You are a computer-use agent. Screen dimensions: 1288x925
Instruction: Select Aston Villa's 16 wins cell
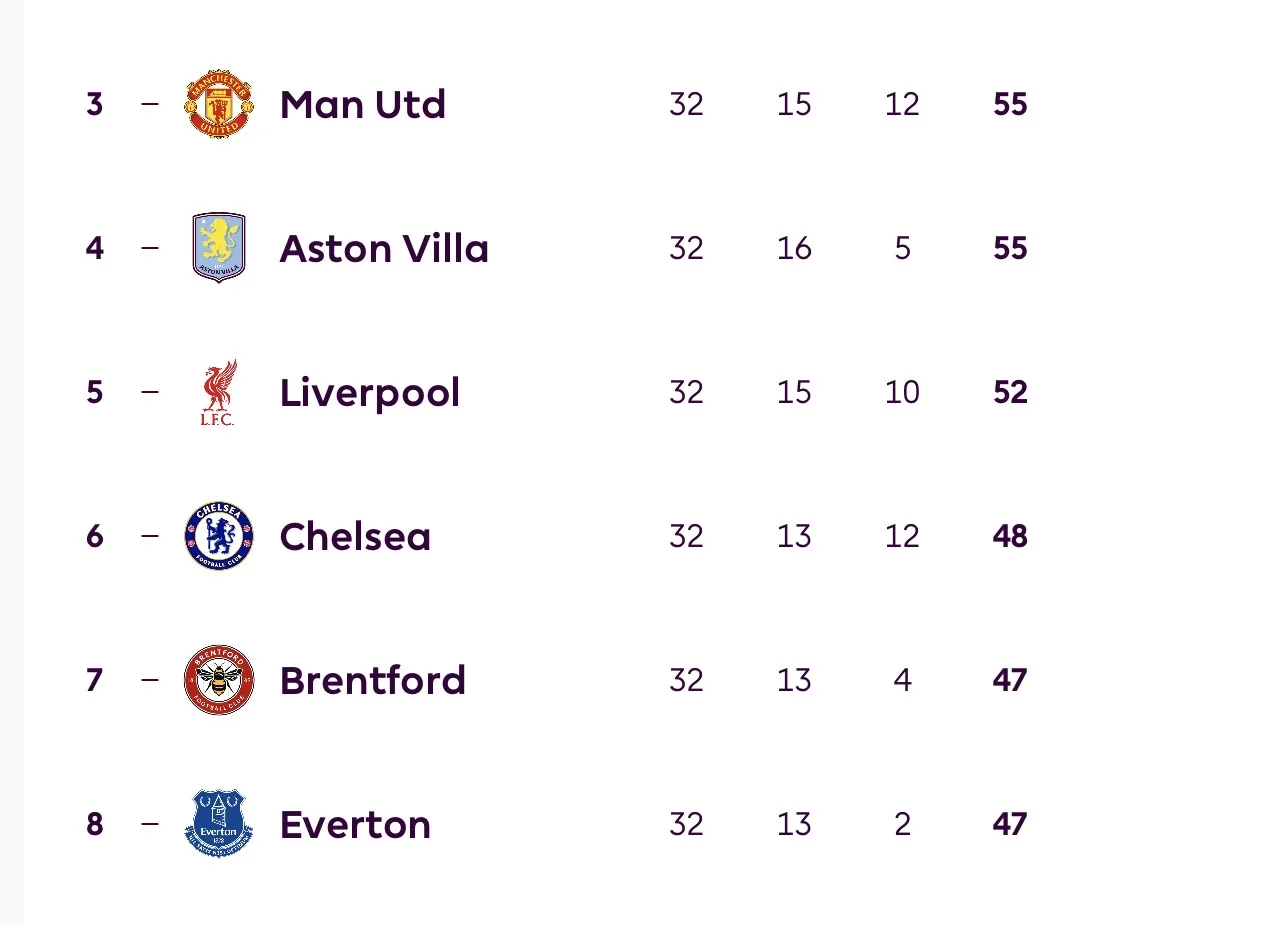(794, 248)
